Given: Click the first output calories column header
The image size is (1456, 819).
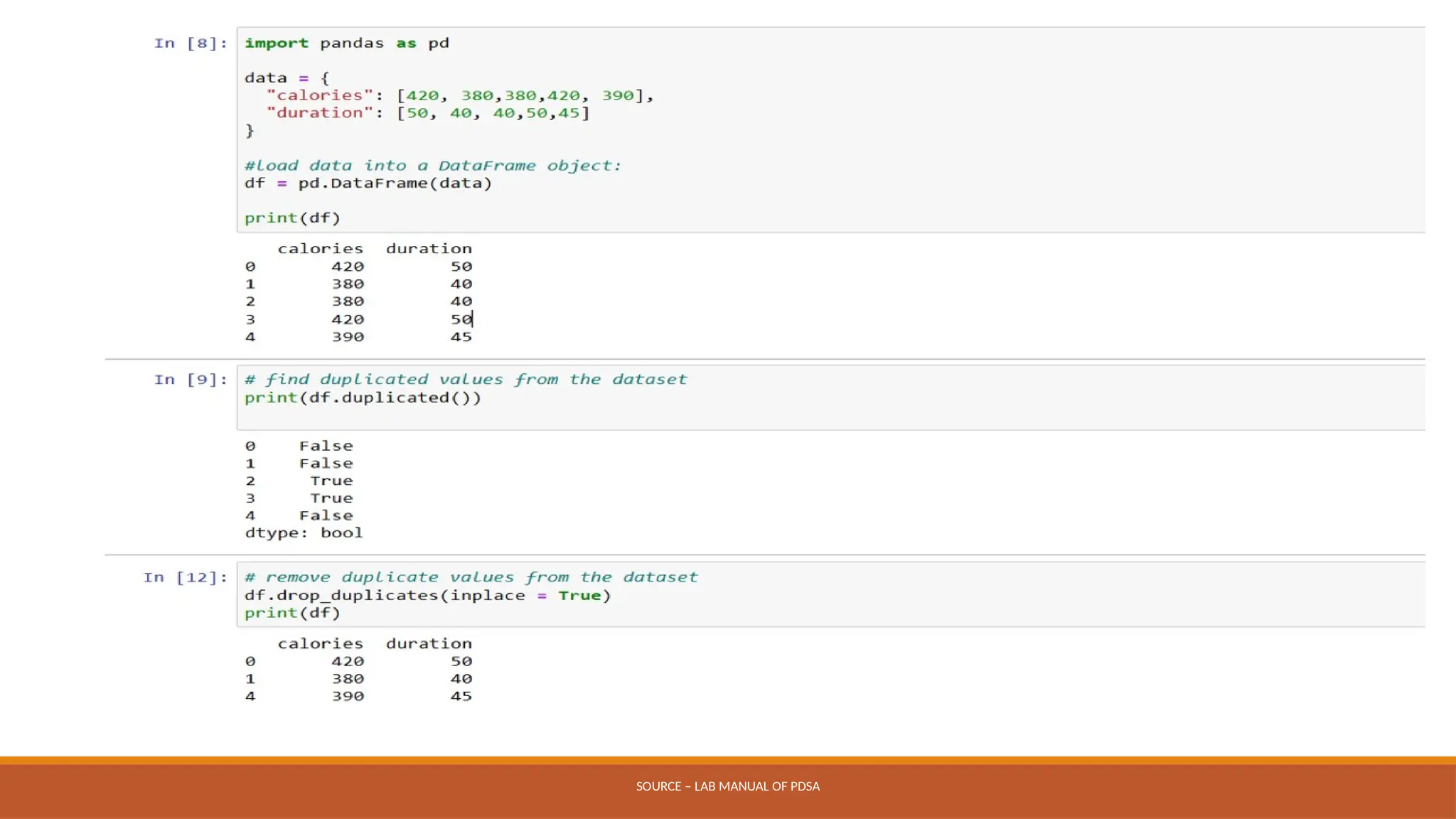Looking at the screenshot, I should [x=320, y=249].
